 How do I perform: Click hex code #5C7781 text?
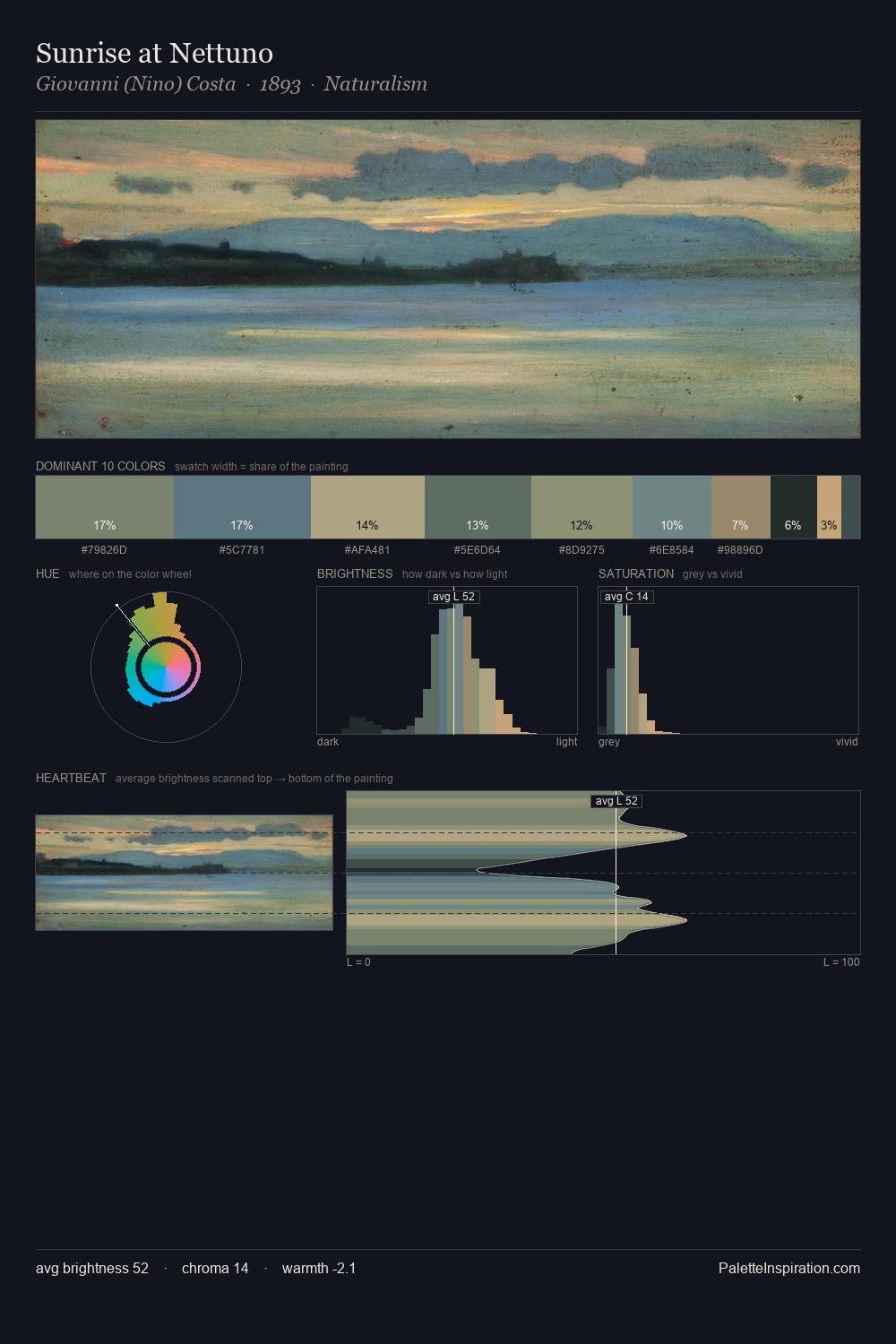tap(242, 550)
